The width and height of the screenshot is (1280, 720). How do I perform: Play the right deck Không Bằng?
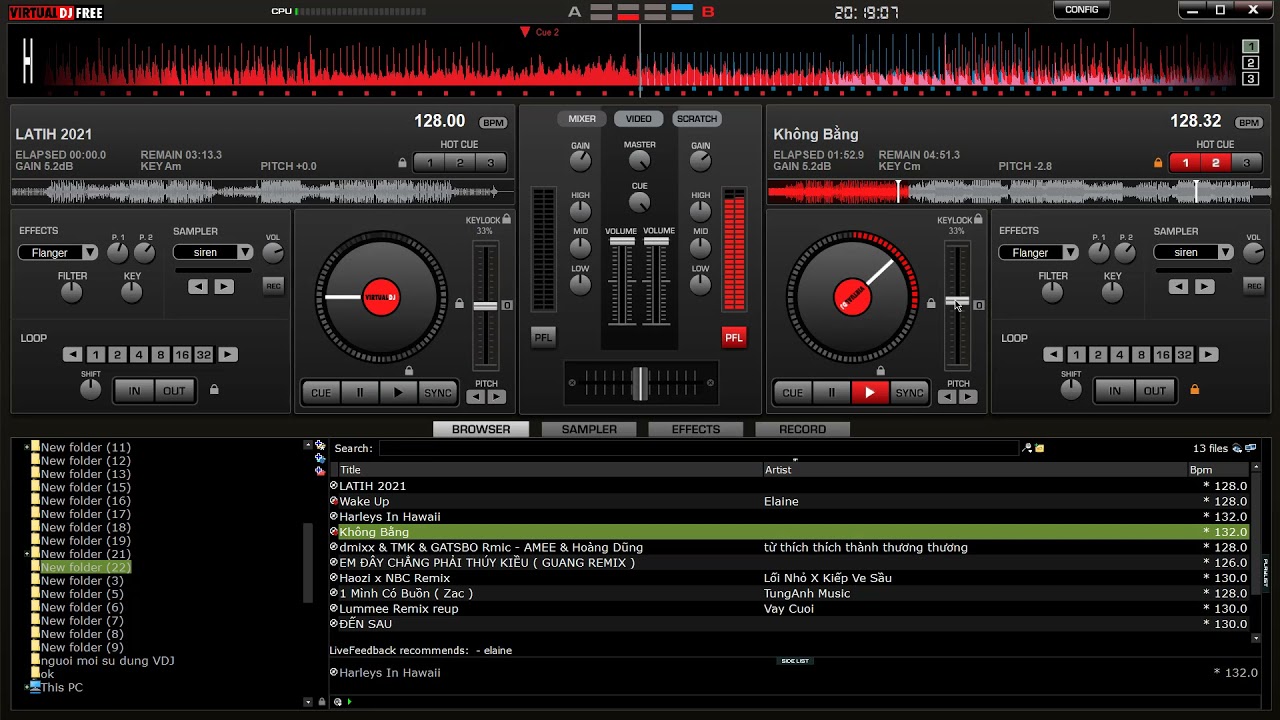[x=869, y=393]
